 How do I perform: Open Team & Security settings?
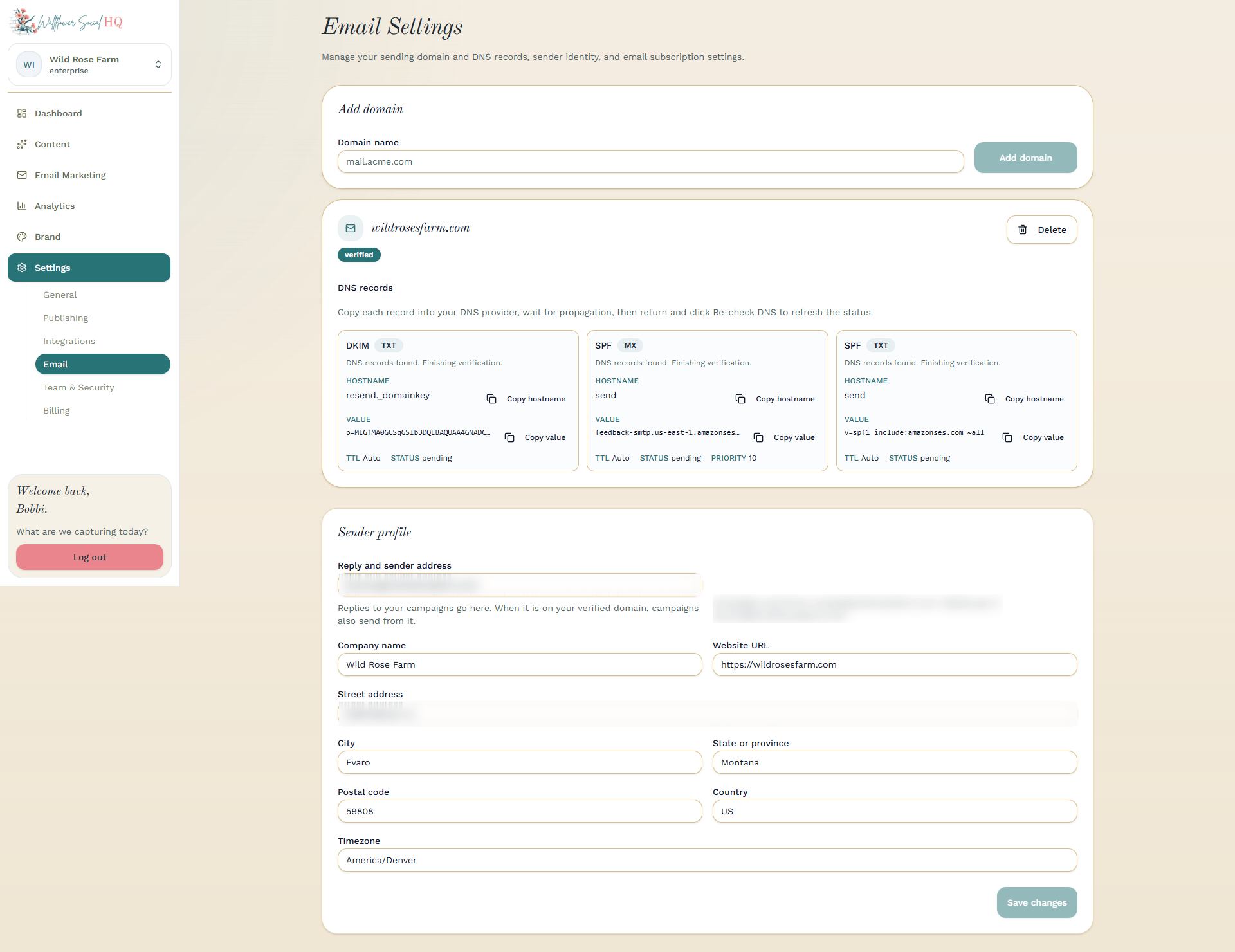[x=78, y=387]
